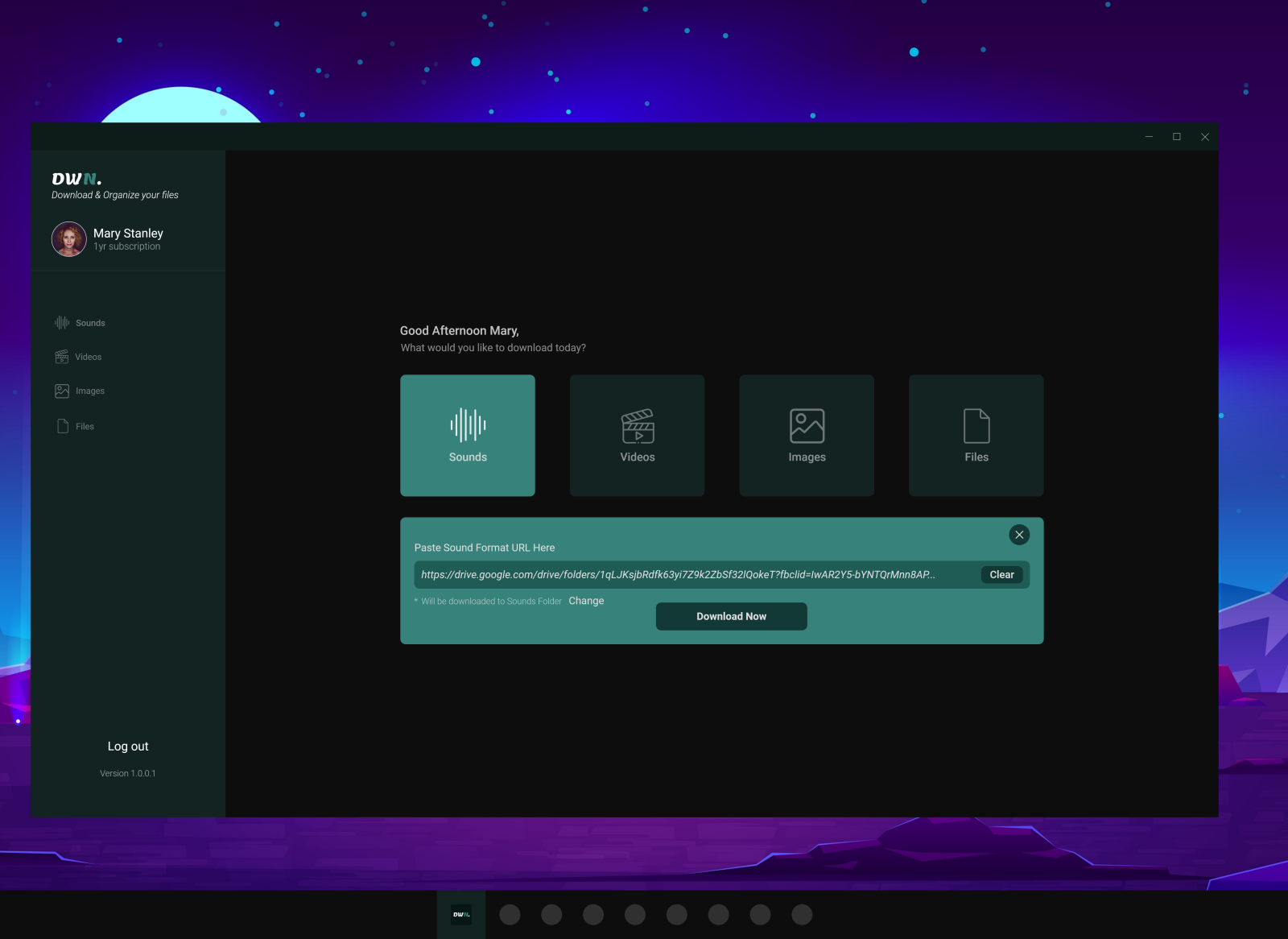Change the Sounds download folder
The height and width of the screenshot is (939, 1288).
(586, 601)
